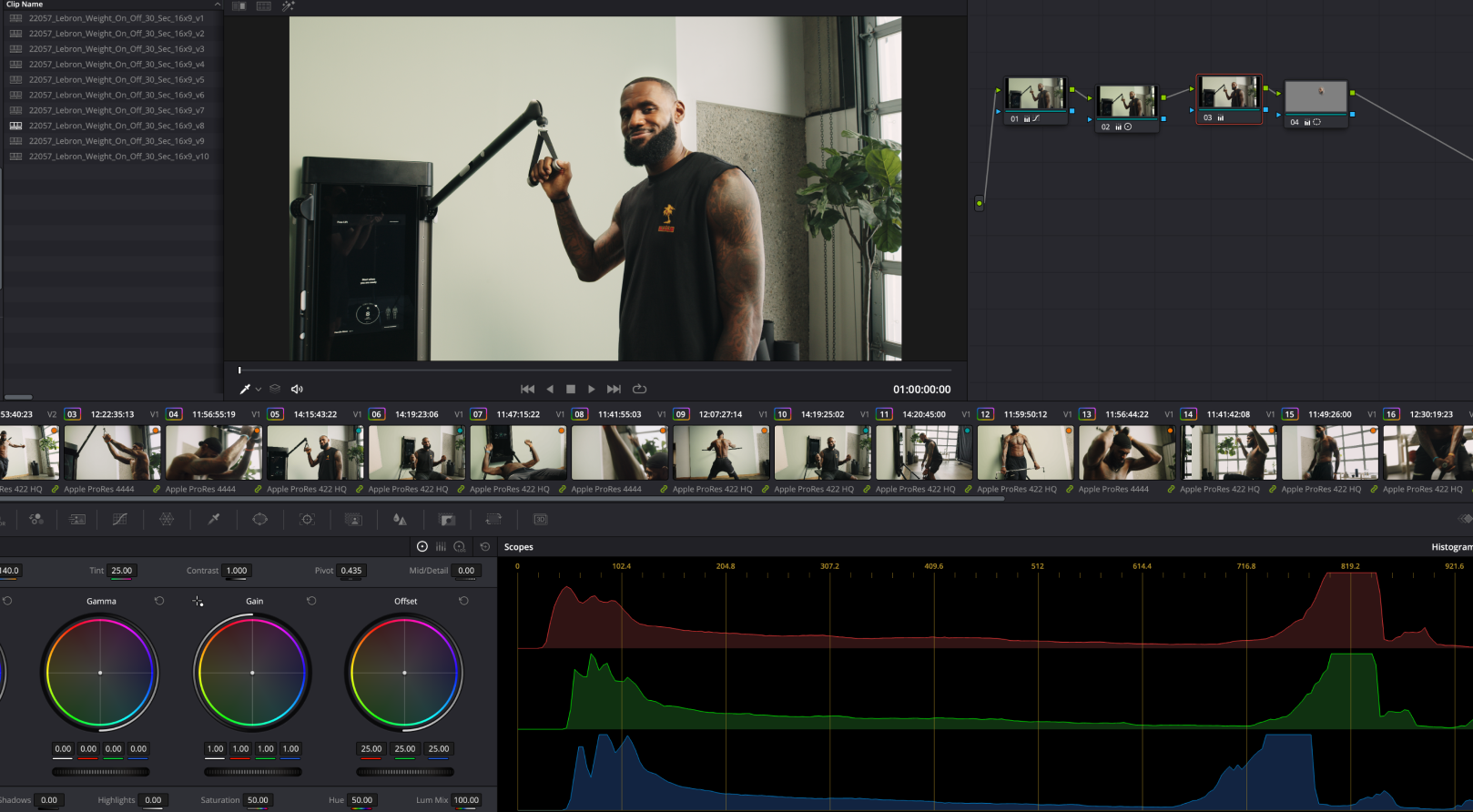Open the Magic Mask palette
This screenshot has width=1473, height=812.
coord(354,519)
